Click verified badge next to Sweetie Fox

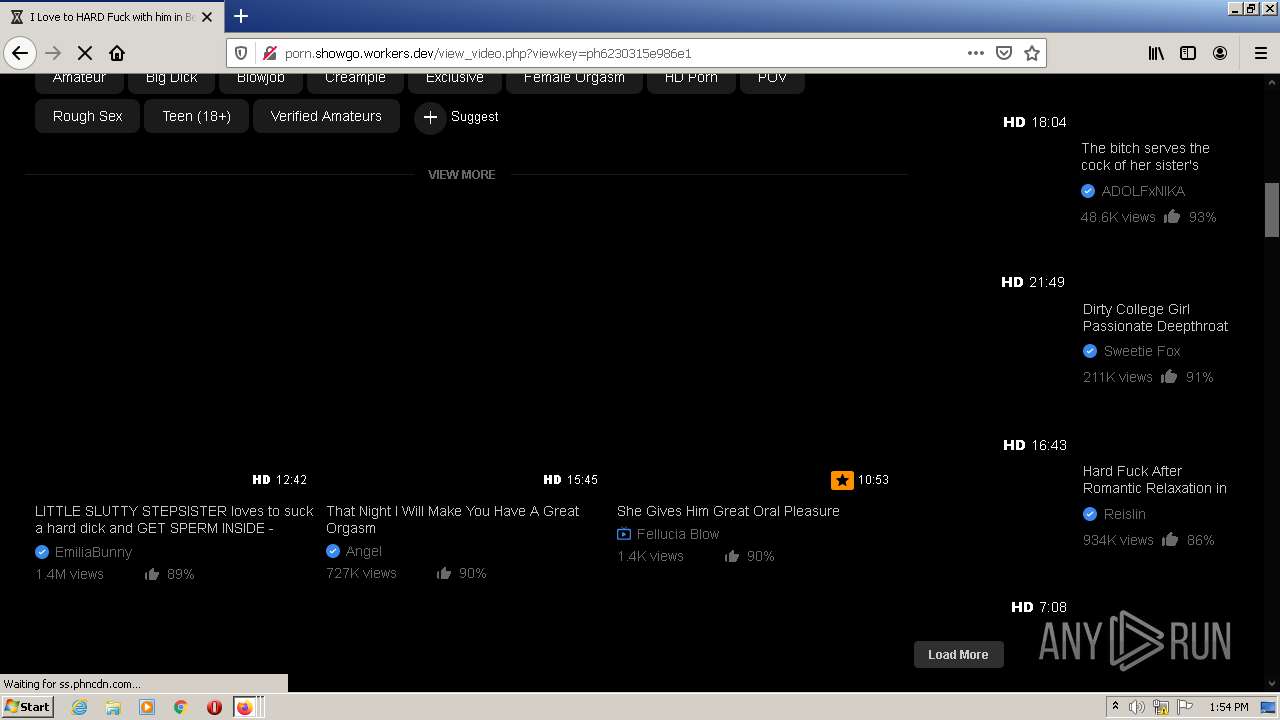[x=1090, y=351]
